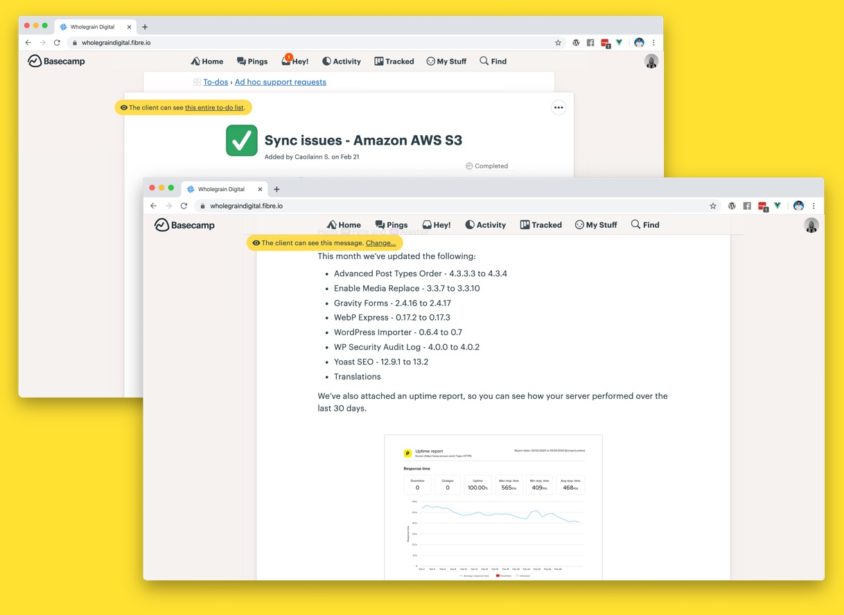844x615 pixels.
Task: Open Activity in the back window's navigation
Action: point(341,61)
